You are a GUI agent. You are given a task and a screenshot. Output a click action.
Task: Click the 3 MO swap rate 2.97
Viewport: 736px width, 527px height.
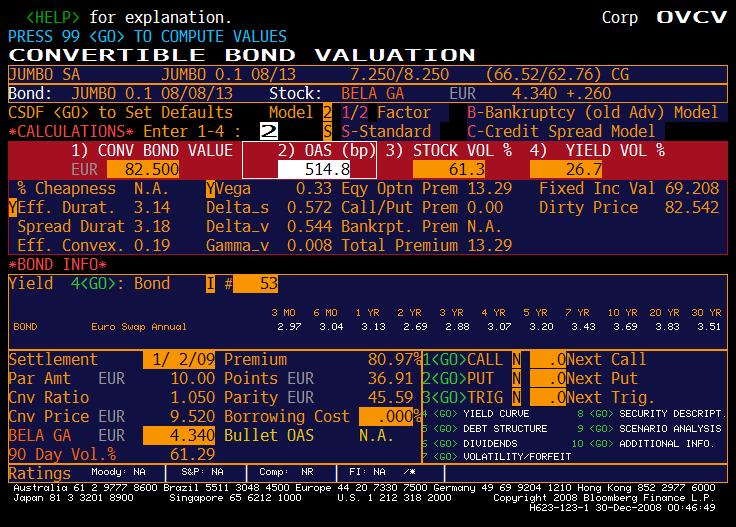pyautogui.click(x=289, y=327)
